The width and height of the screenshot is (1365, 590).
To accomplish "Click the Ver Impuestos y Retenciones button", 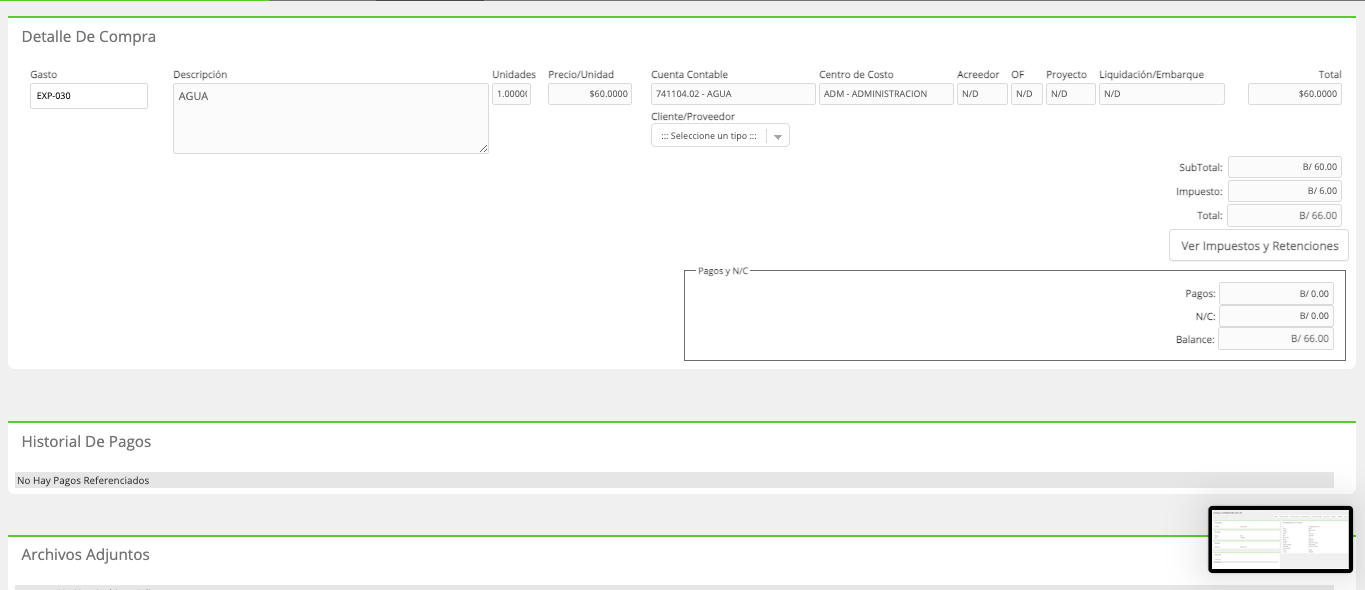I will [1259, 246].
